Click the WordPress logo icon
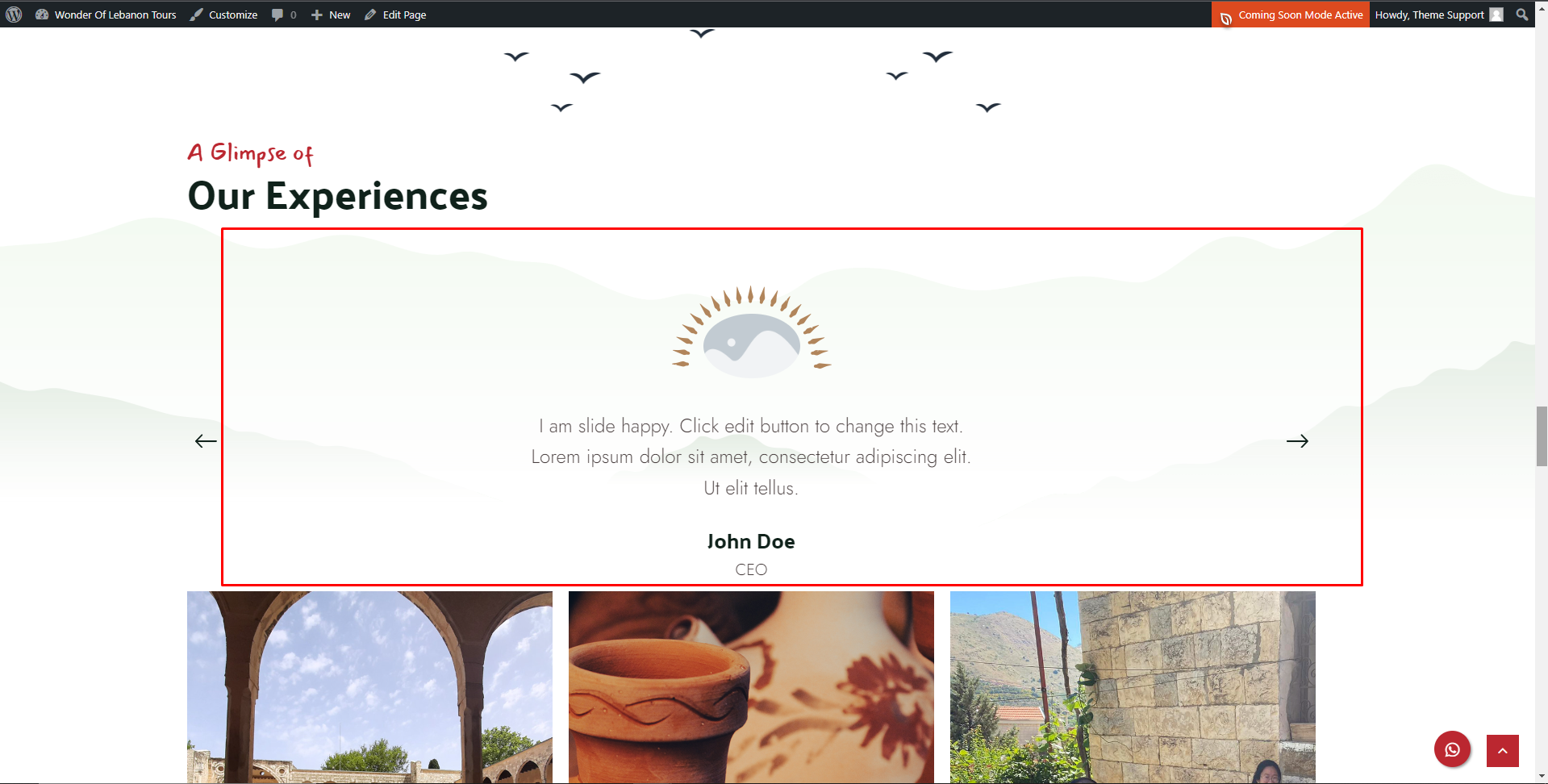 click(x=14, y=15)
